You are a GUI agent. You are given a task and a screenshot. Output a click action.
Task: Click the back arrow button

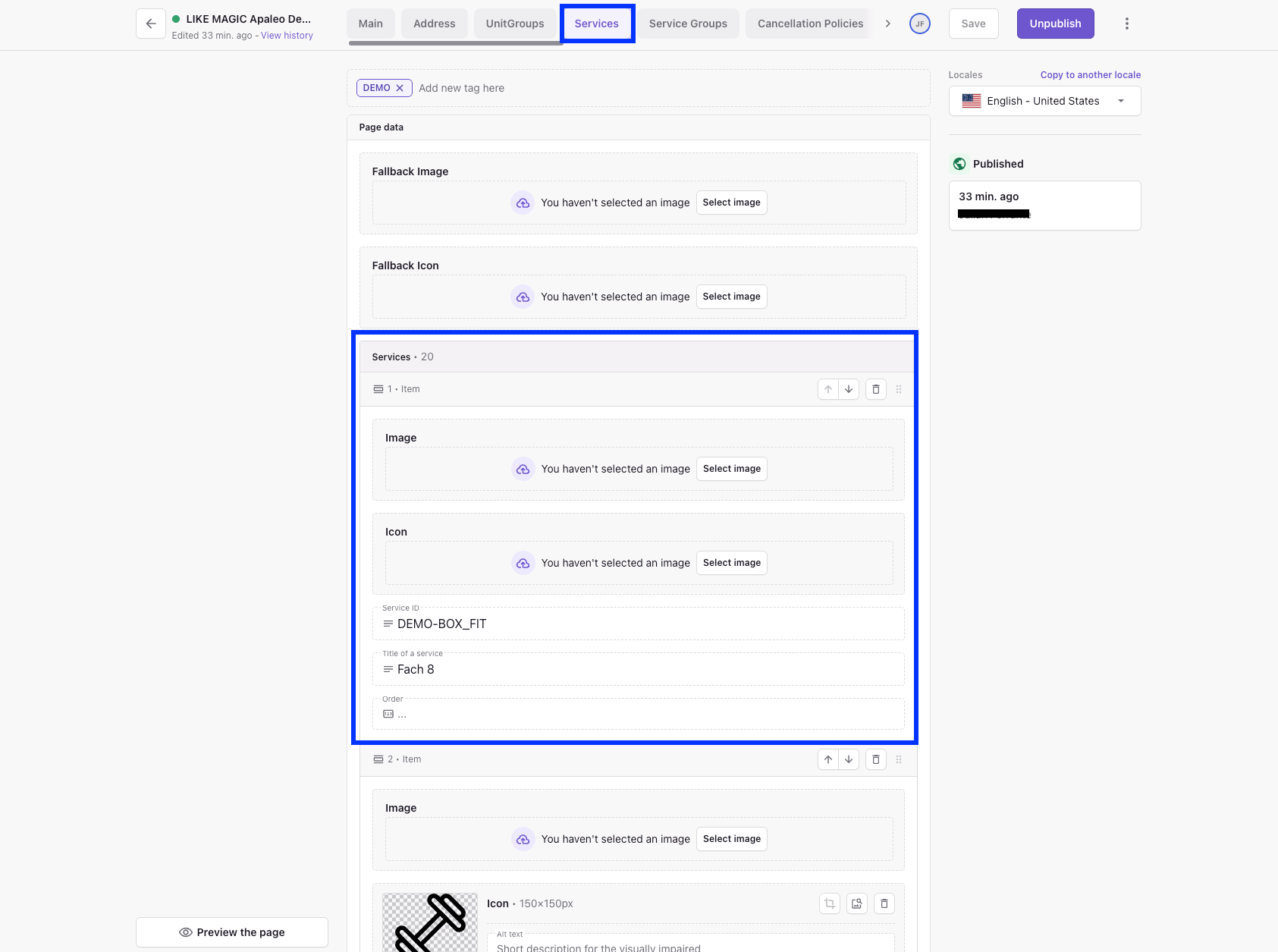click(151, 24)
